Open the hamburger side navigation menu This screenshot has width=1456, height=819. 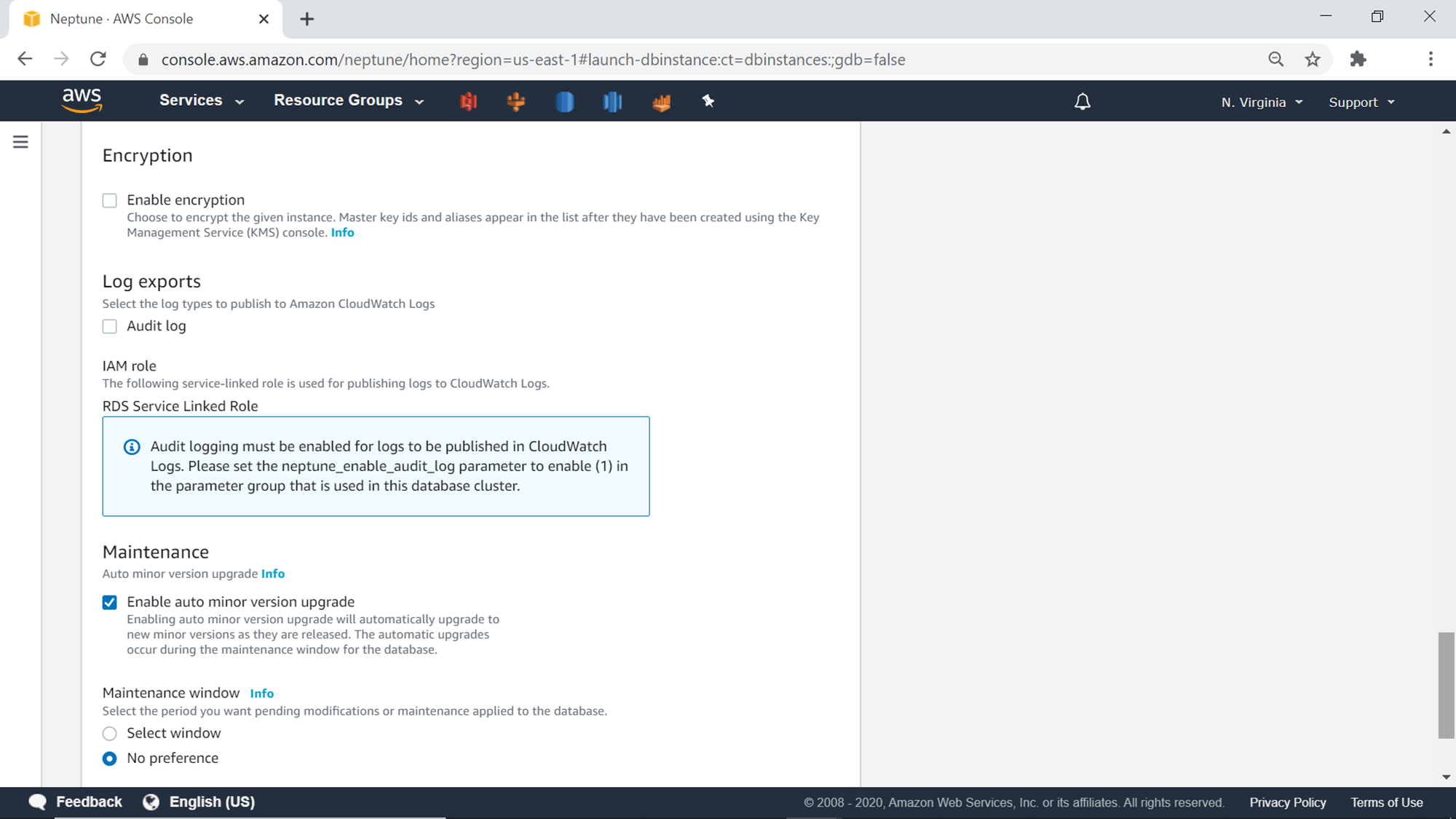tap(20, 142)
